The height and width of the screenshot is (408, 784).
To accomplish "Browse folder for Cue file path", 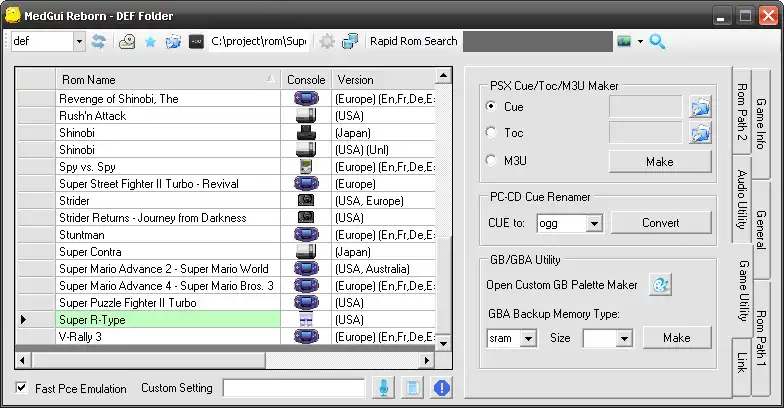I will pos(700,106).
